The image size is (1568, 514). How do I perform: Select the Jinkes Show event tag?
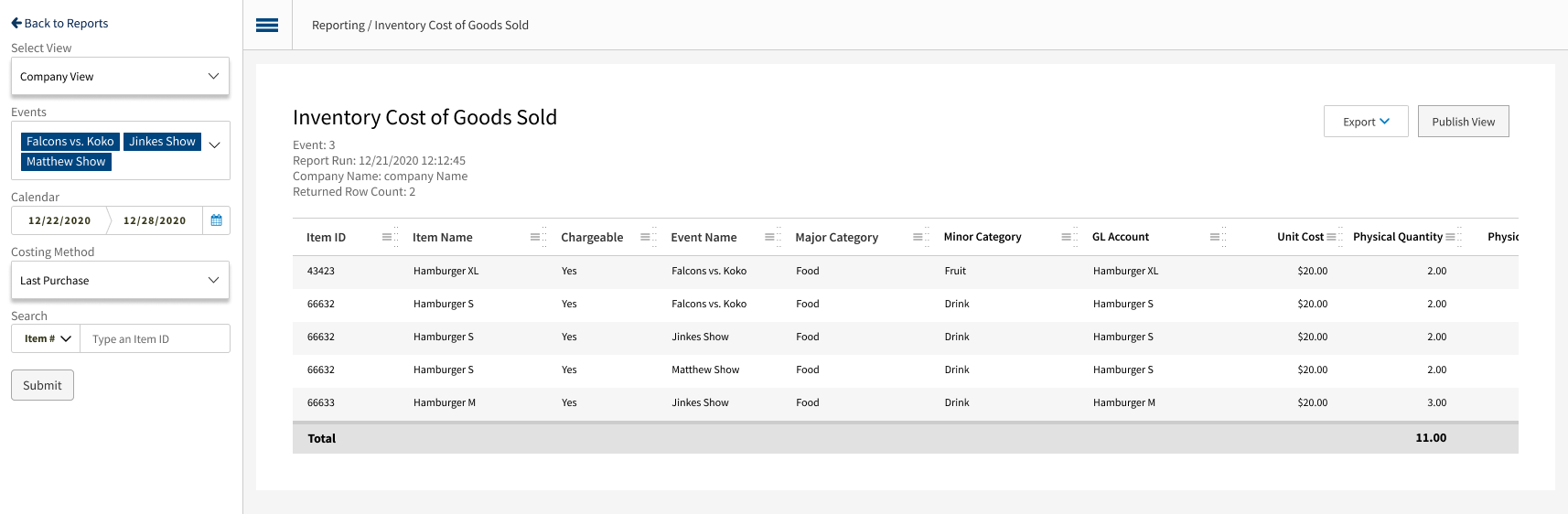point(162,142)
